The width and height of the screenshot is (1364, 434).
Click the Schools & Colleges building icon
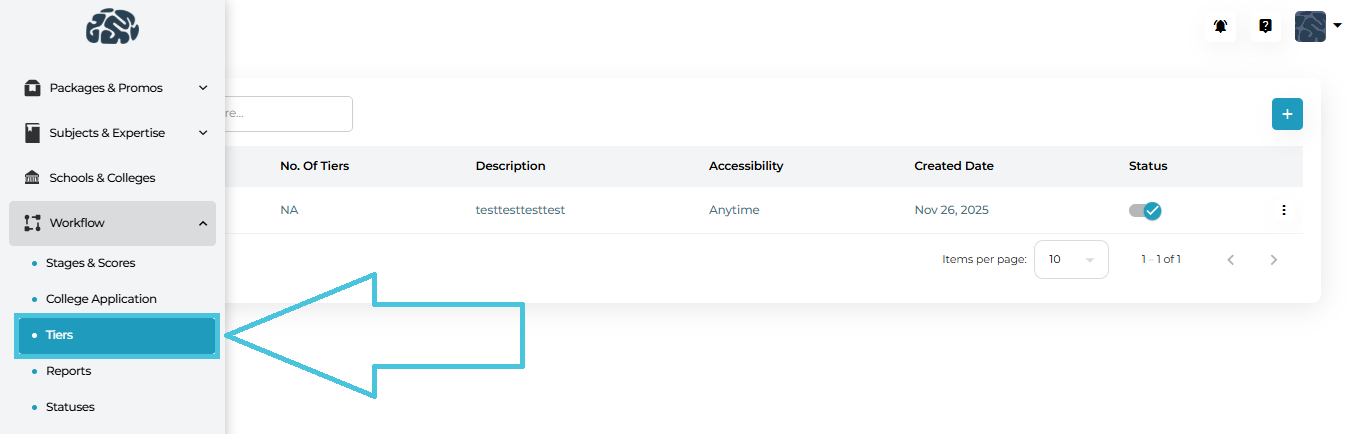click(32, 178)
